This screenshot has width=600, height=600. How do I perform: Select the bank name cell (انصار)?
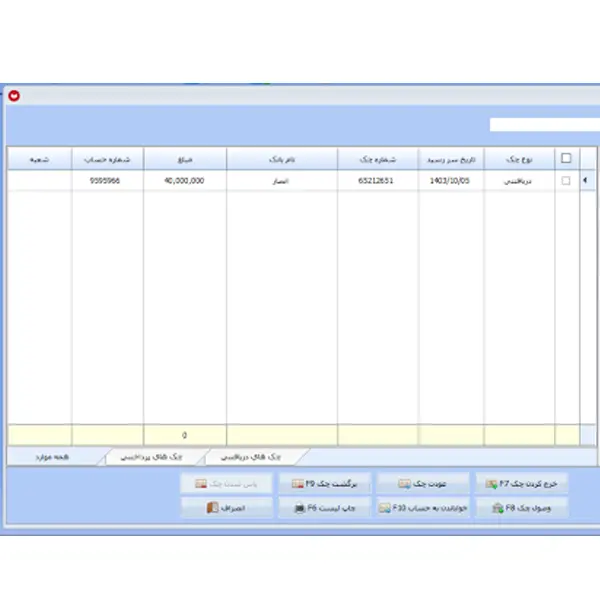[282, 181]
